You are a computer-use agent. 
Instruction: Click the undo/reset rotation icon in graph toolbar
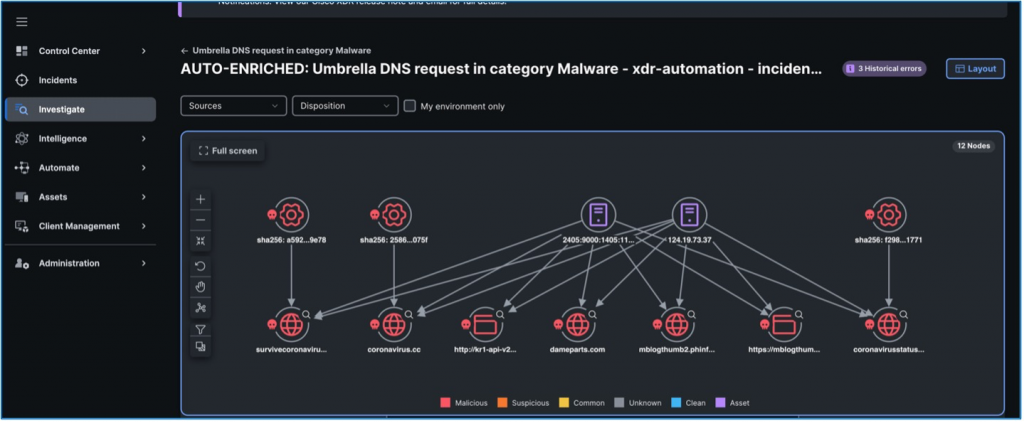point(201,266)
